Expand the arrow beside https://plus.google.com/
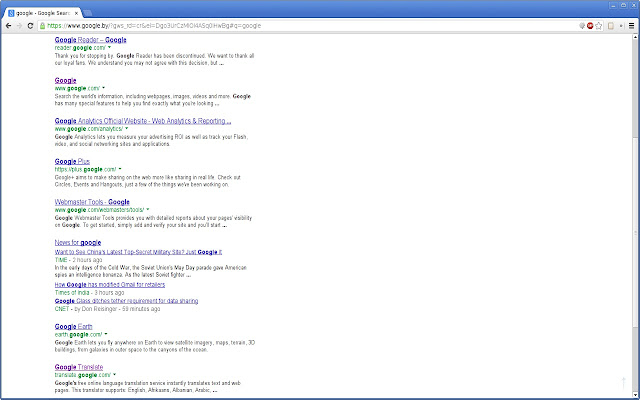The height and width of the screenshot is (400, 640). (120, 169)
